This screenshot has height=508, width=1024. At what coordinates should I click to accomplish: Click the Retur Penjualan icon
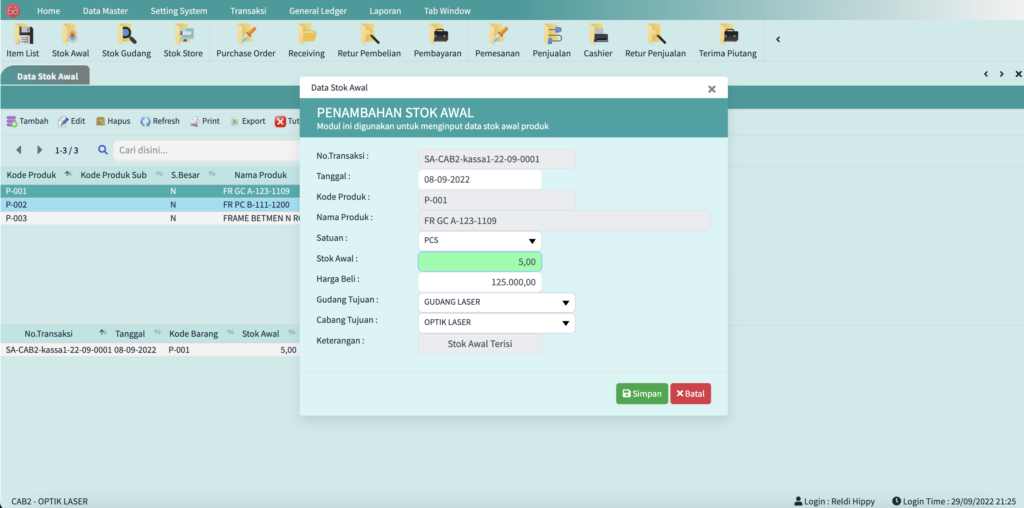[655, 40]
